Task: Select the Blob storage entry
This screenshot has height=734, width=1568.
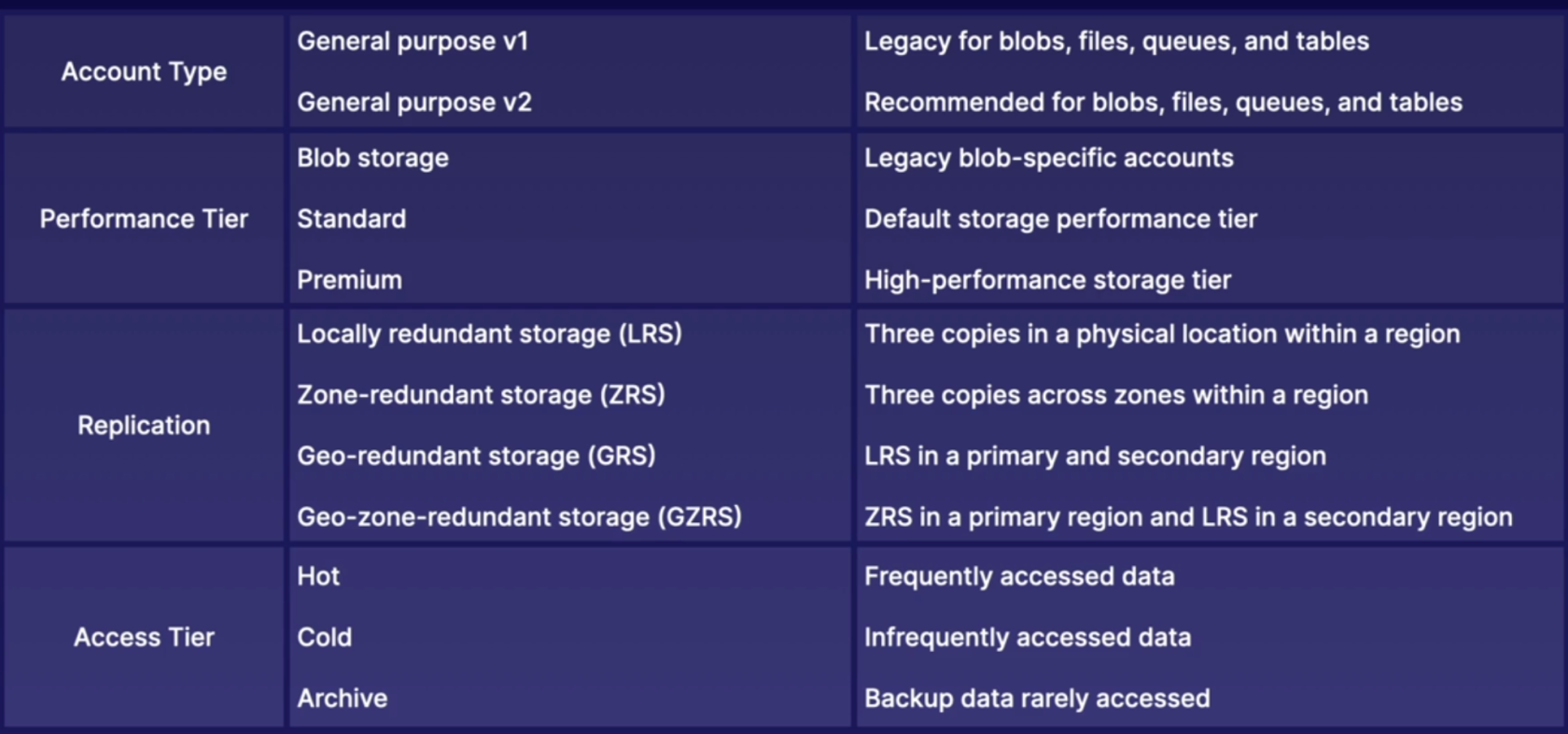Action: 372,158
